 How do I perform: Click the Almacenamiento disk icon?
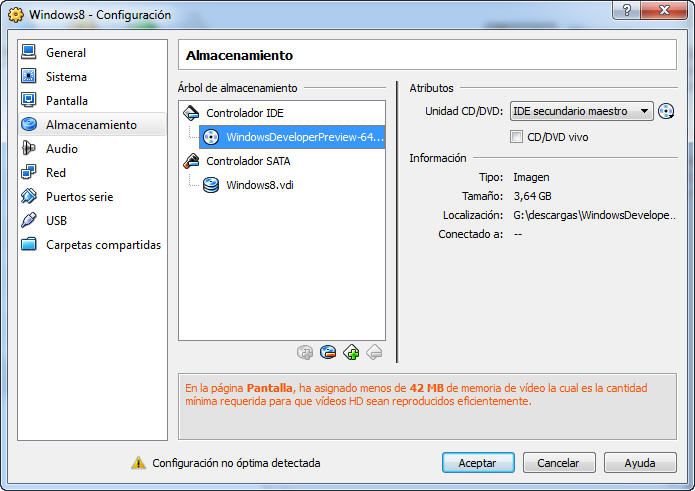point(29,124)
